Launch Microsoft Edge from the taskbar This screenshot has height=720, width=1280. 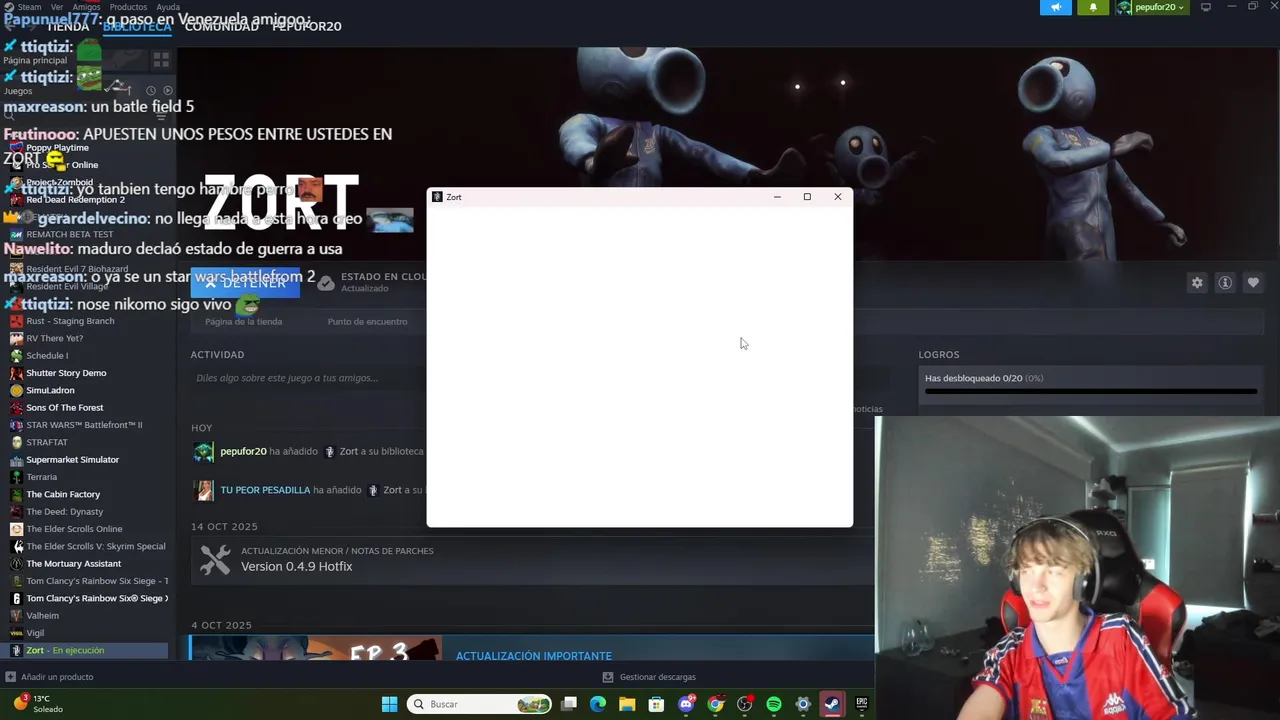pyautogui.click(x=598, y=704)
